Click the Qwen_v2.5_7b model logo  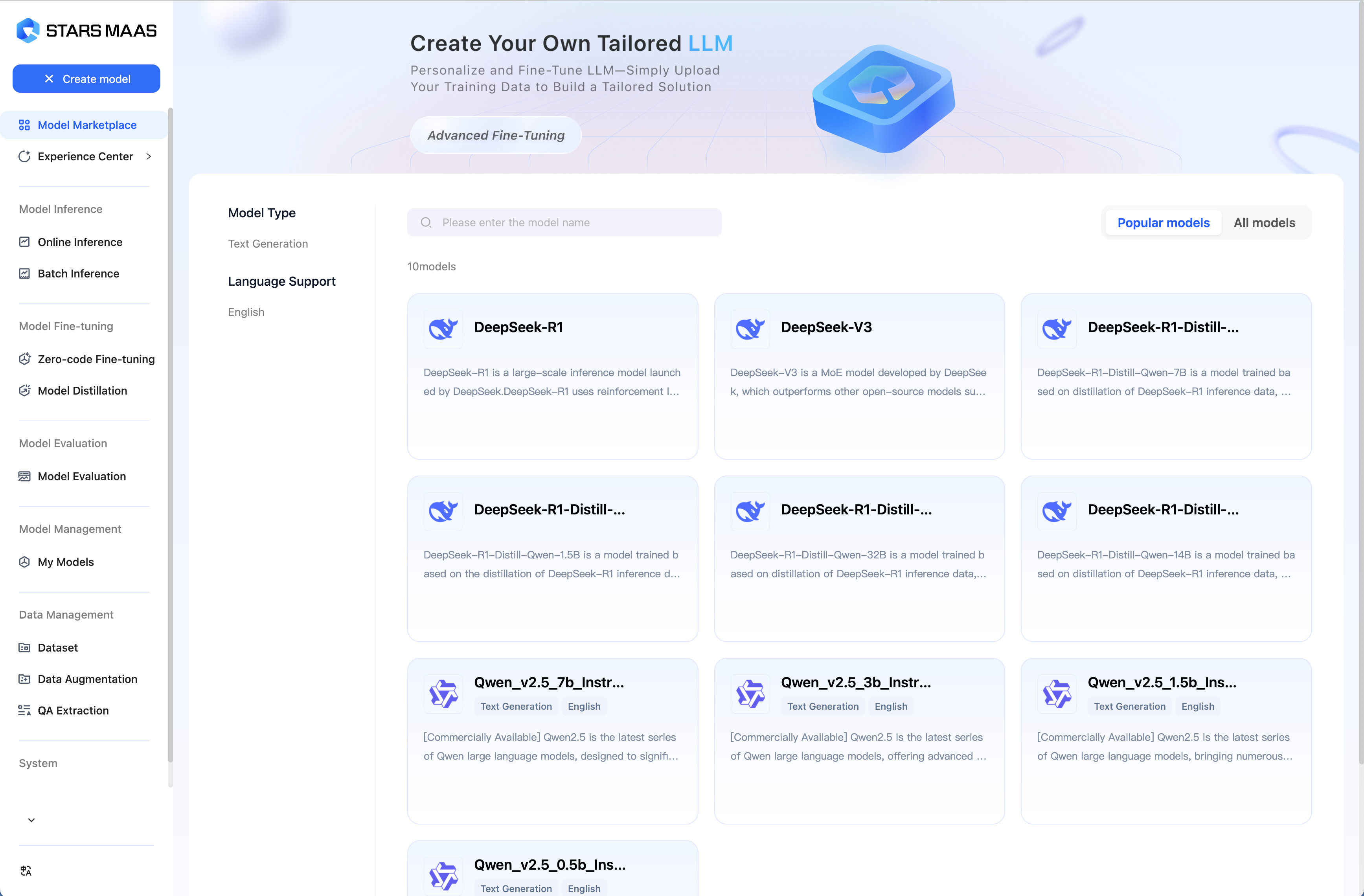pos(443,694)
